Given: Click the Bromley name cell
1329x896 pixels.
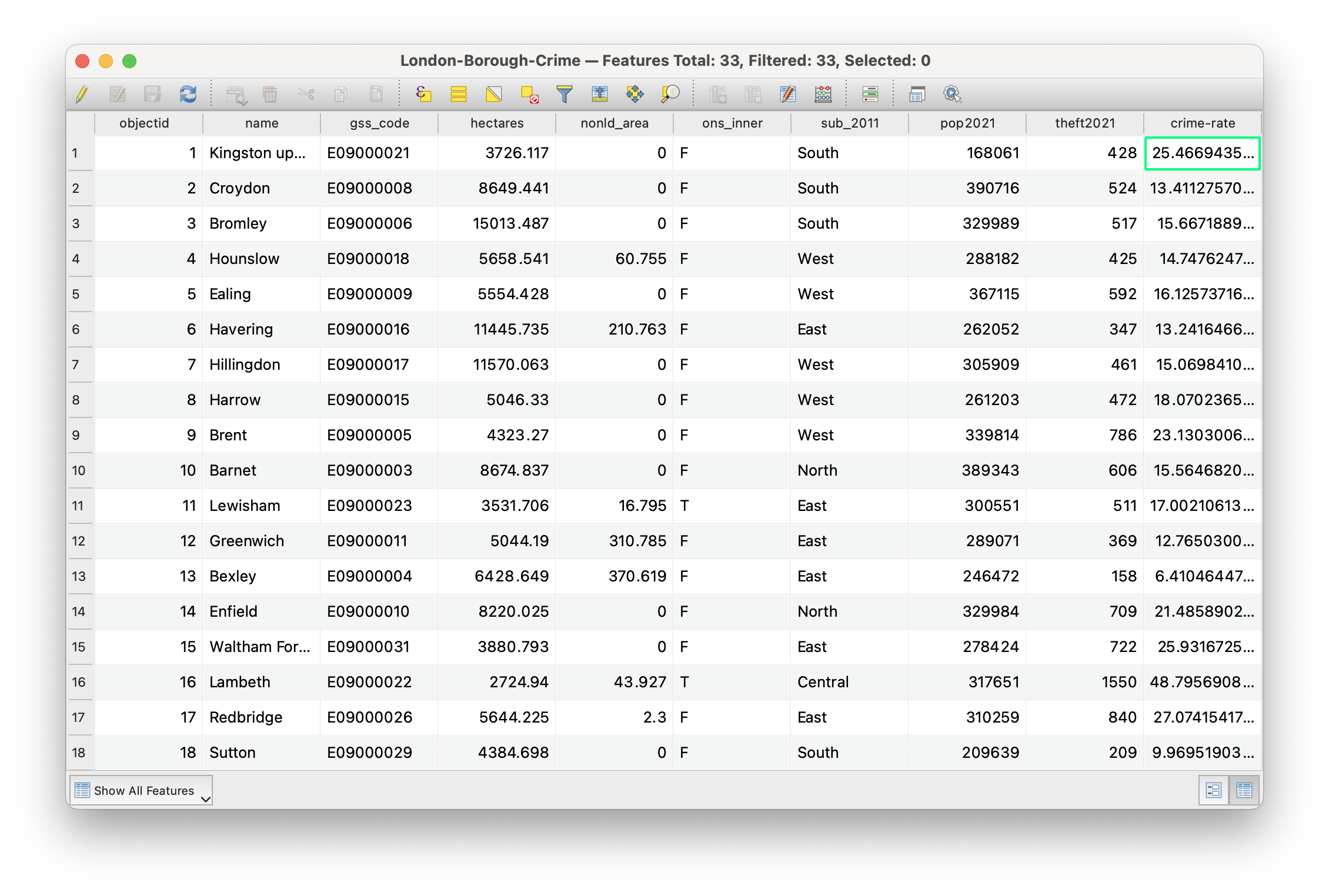Looking at the screenshot, I should click(262, 224).
